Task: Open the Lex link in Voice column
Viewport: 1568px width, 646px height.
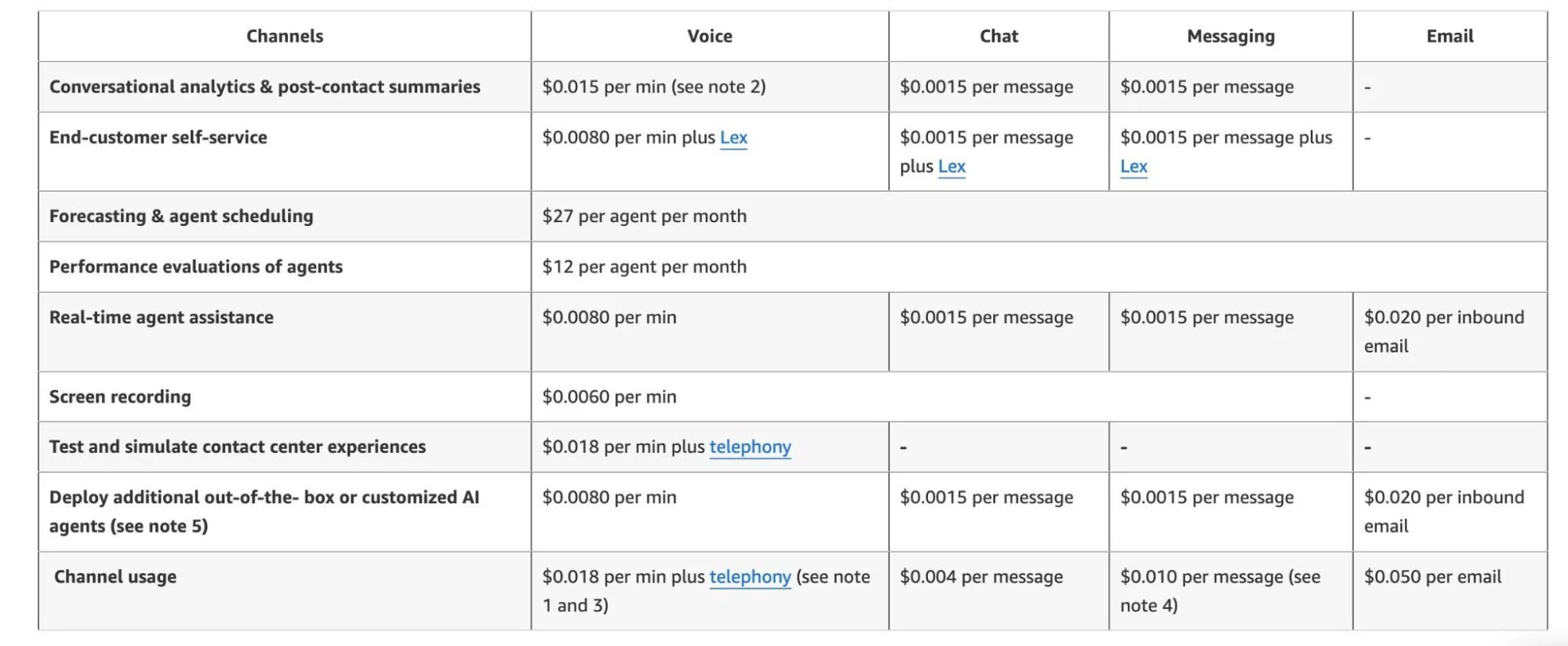Action: 733,138
